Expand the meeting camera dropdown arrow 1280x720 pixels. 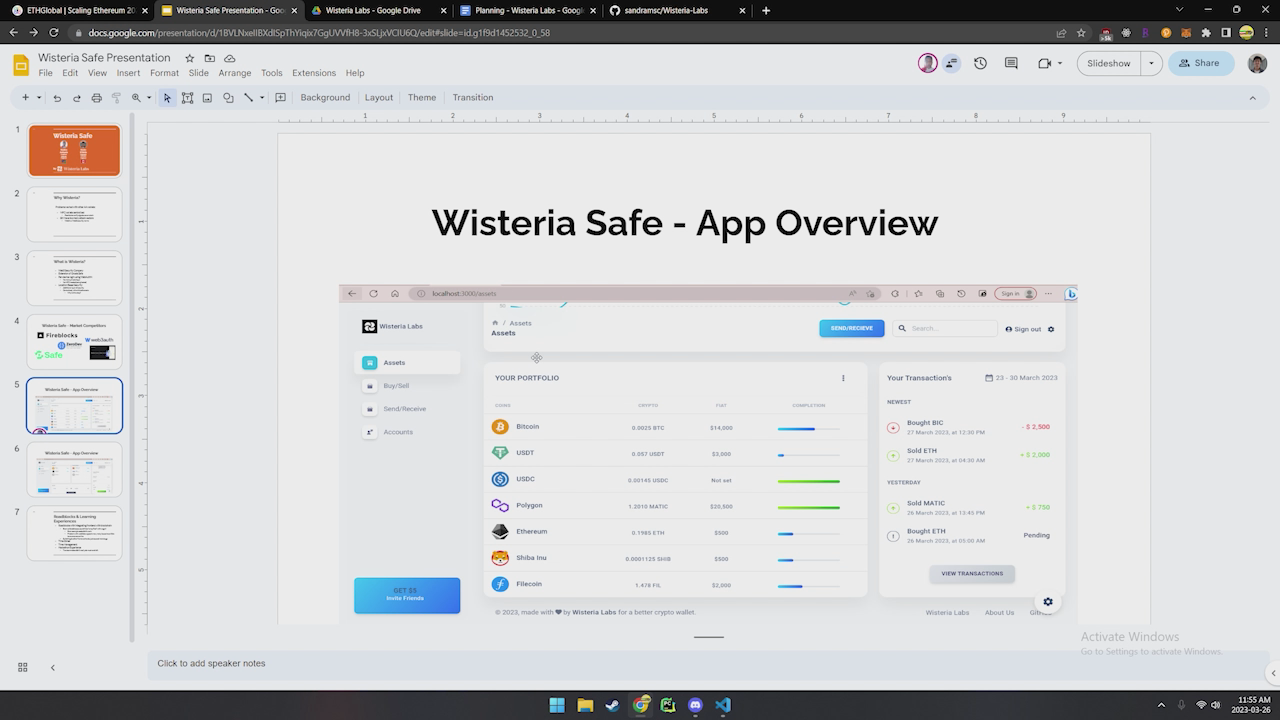coord(1060,63)
